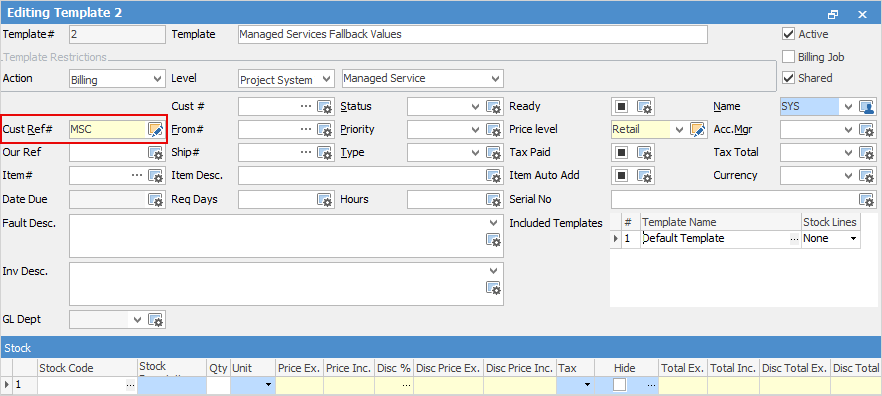Image resolution: width=882 pixels, height=396 pixels.
Task: Toggle the Active checkbox
Action: tap(788, 34)
